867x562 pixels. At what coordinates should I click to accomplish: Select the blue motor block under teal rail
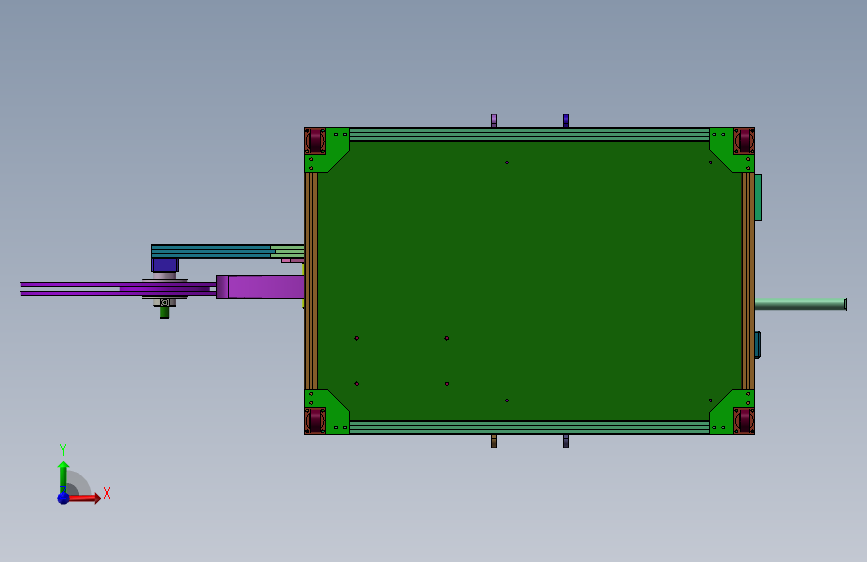[x=165, y=265]
